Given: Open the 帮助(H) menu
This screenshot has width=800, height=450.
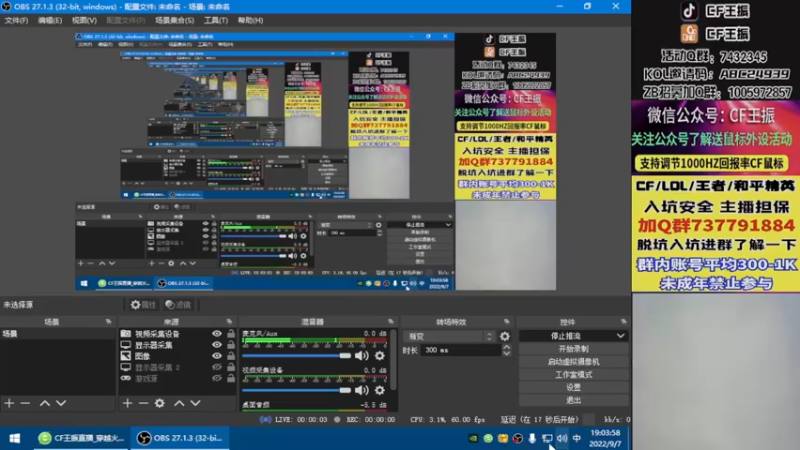Looking at the screenshot, I should pos(250,20).
